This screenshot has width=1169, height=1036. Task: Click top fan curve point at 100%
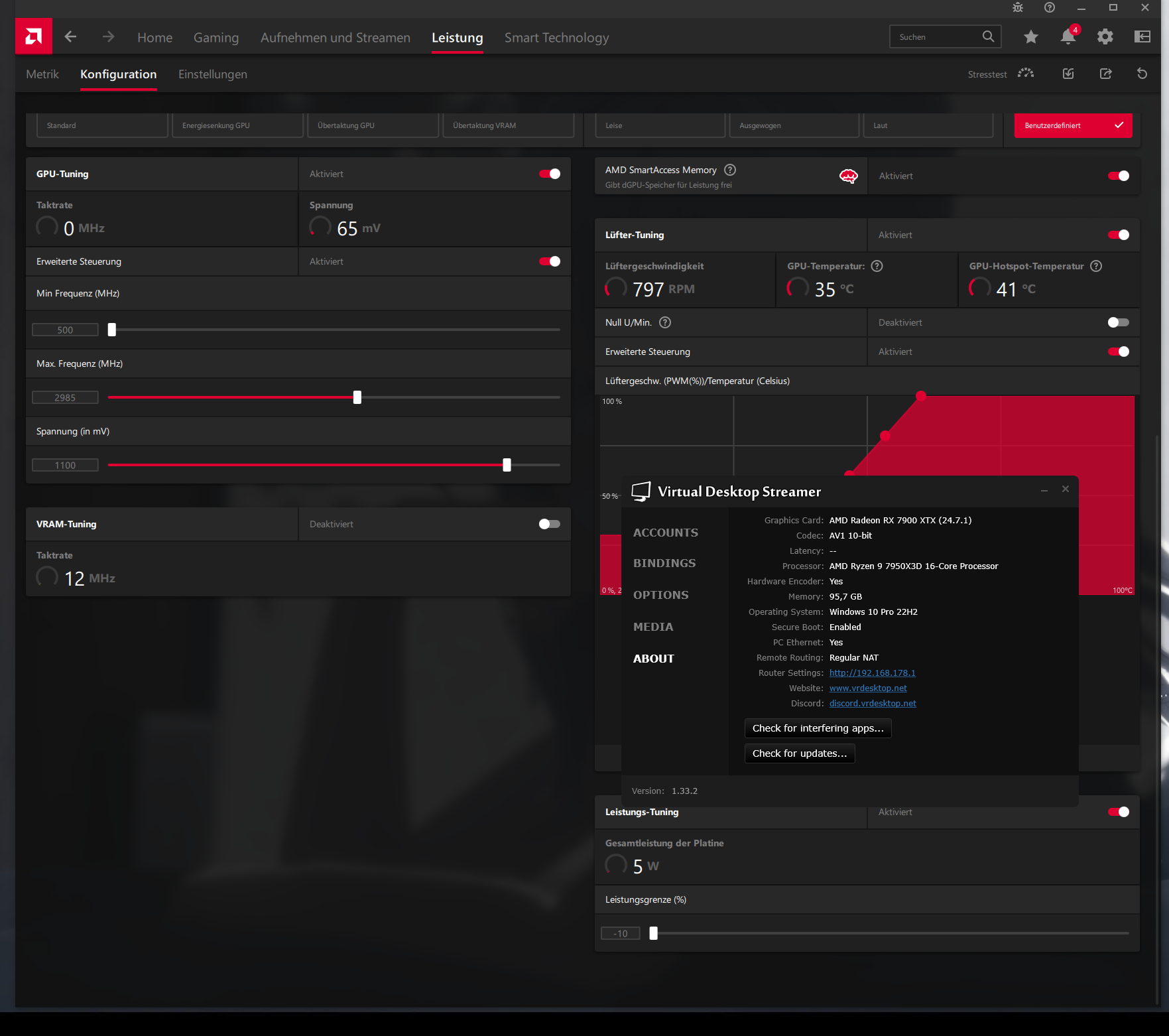(x=921, y=396)
